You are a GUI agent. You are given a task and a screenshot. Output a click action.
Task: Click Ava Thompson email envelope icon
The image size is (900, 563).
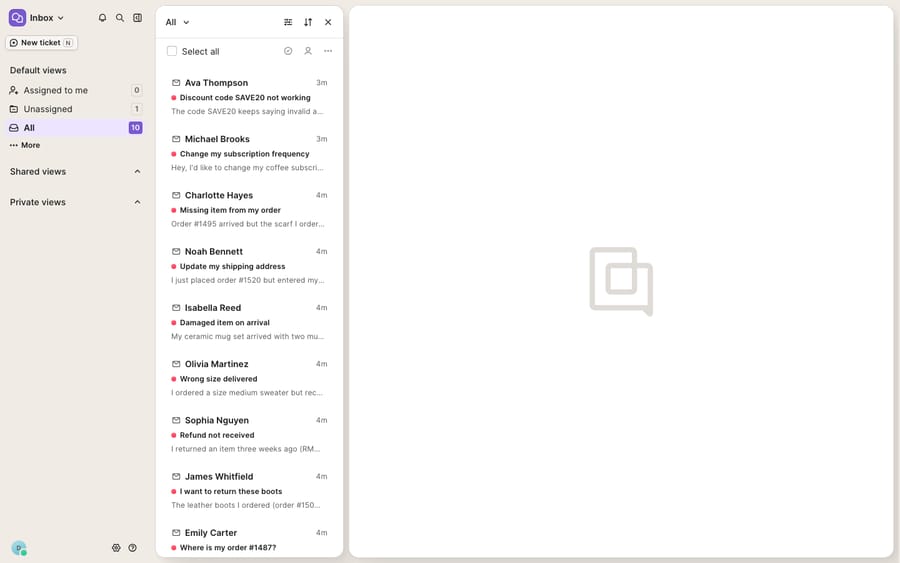click(x=176, y=83)
